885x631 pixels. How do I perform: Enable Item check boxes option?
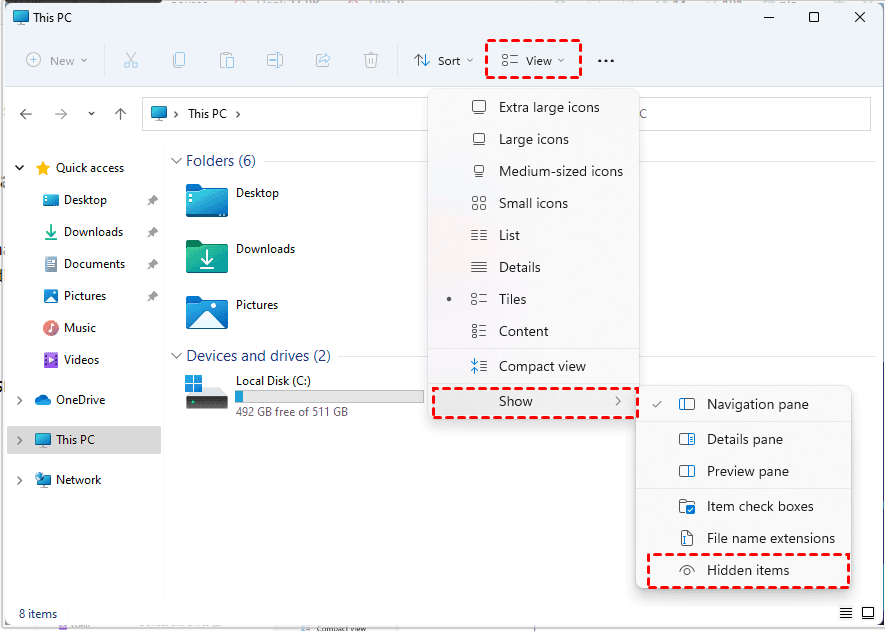pyautogui.click(x=759, y=506)
